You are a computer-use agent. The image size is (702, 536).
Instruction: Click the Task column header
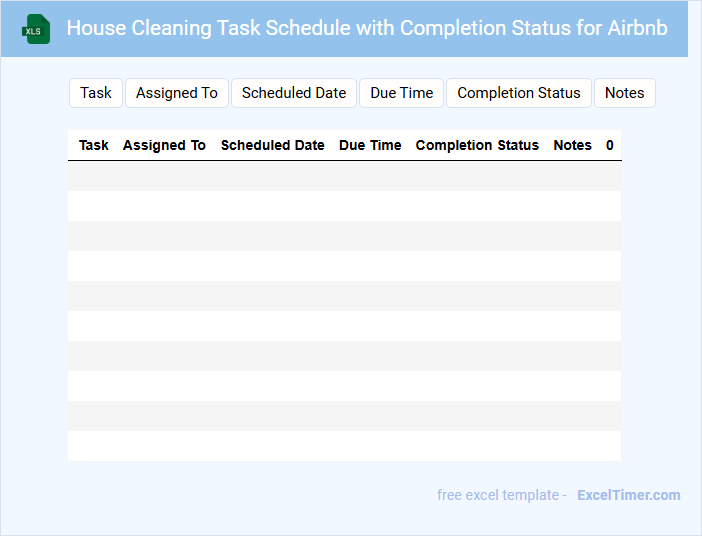click(x=94, y=145)
